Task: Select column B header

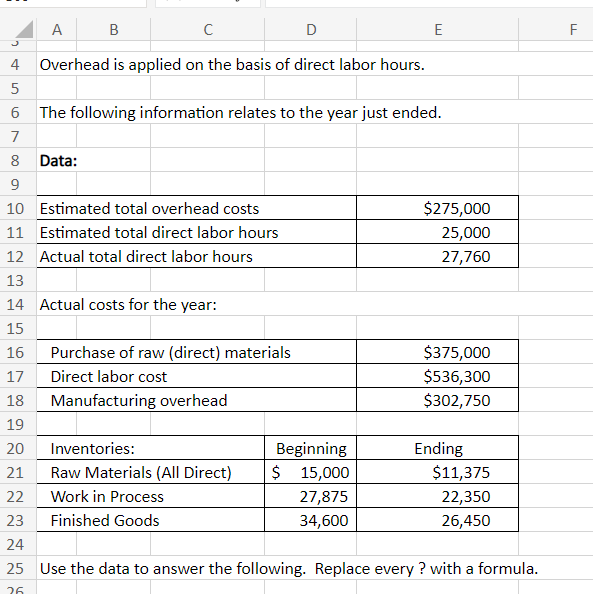Action: click(x=113, y=29)
